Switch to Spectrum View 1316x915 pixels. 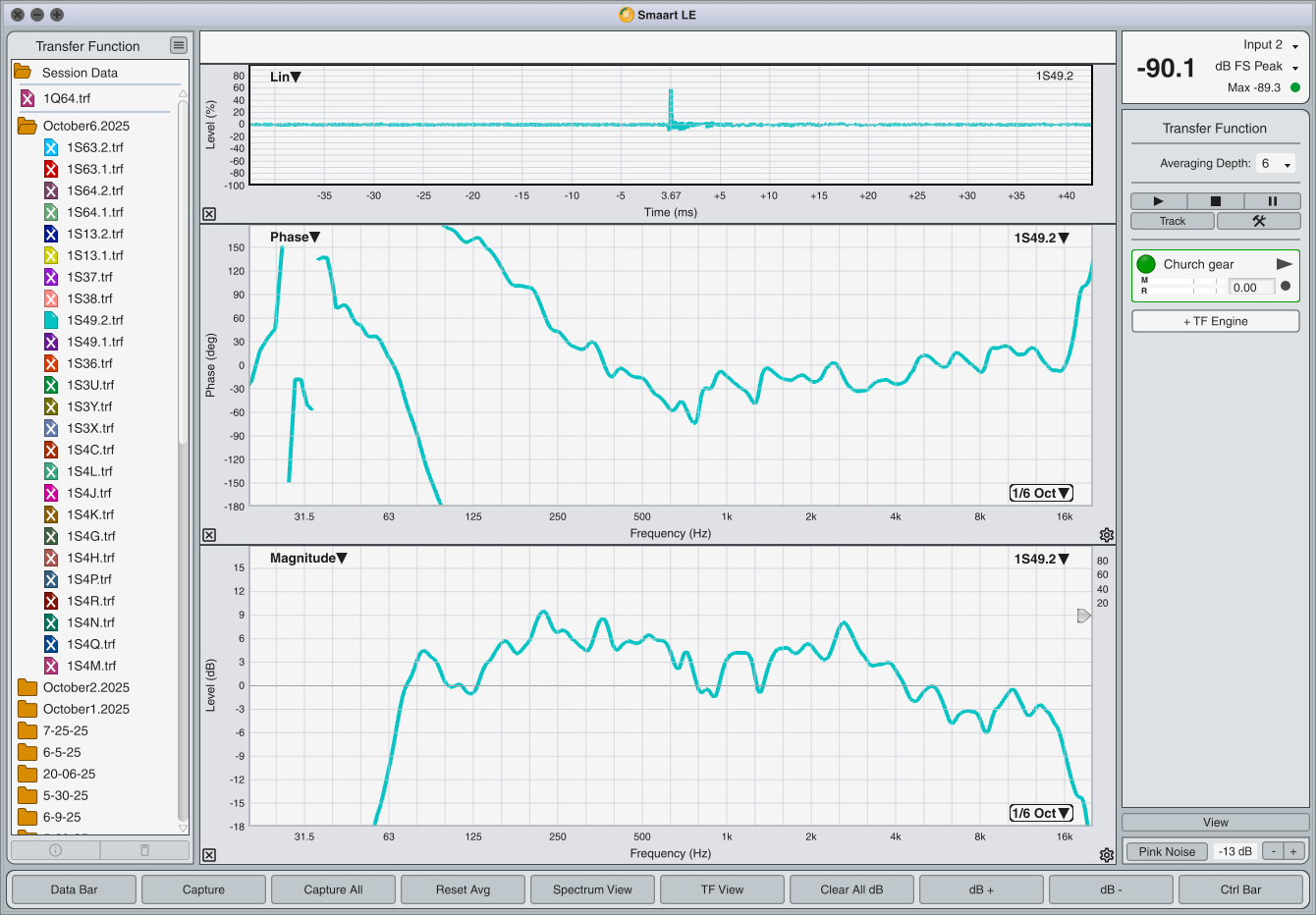pyautogui.click(x=592, y=889)
